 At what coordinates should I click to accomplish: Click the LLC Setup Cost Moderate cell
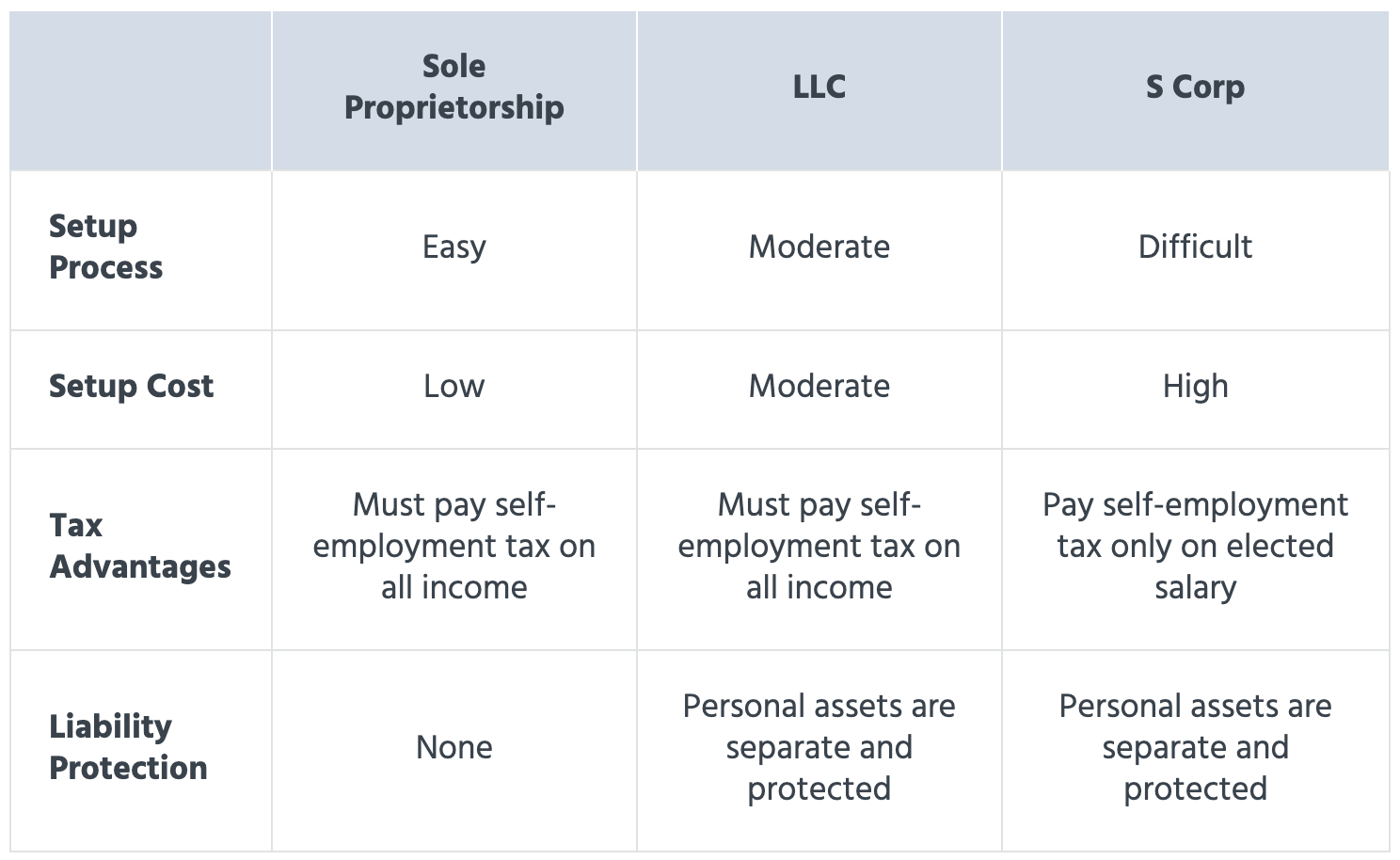(x=819, y=387)
